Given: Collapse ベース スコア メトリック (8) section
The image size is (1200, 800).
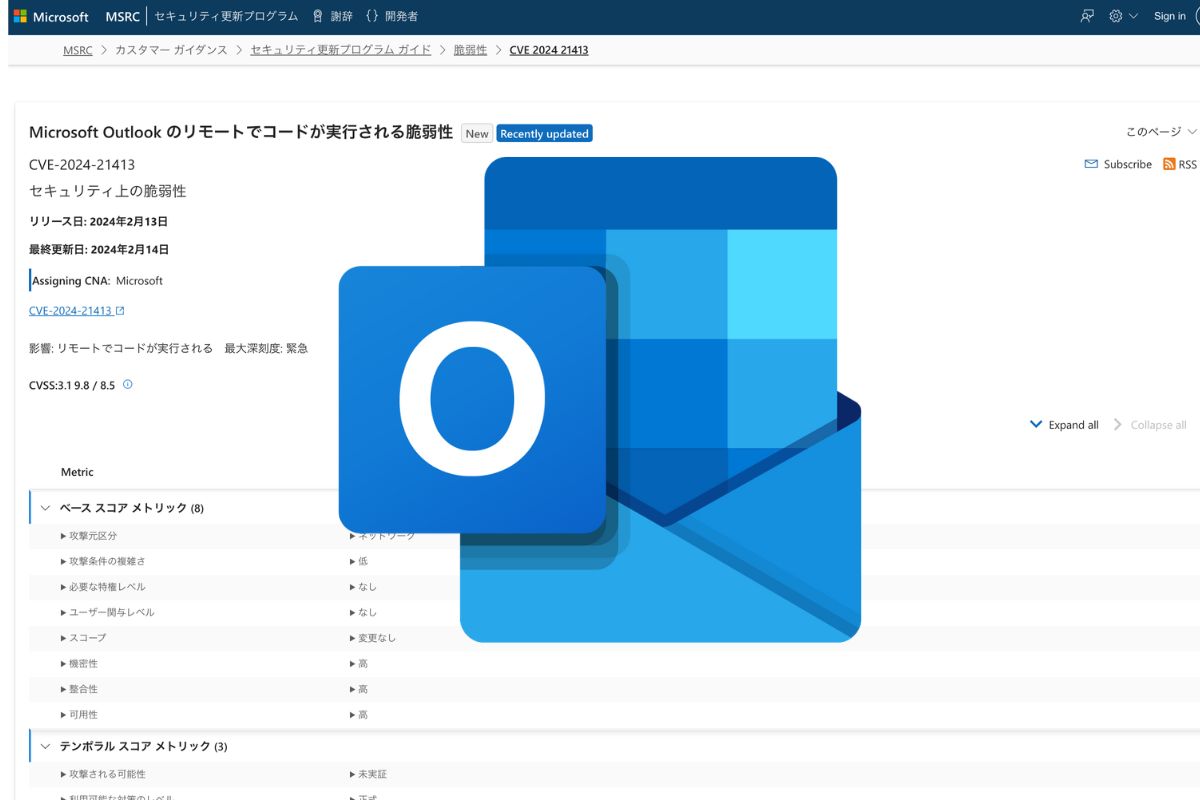Looking at the screenshot, I should coord(45,508).
